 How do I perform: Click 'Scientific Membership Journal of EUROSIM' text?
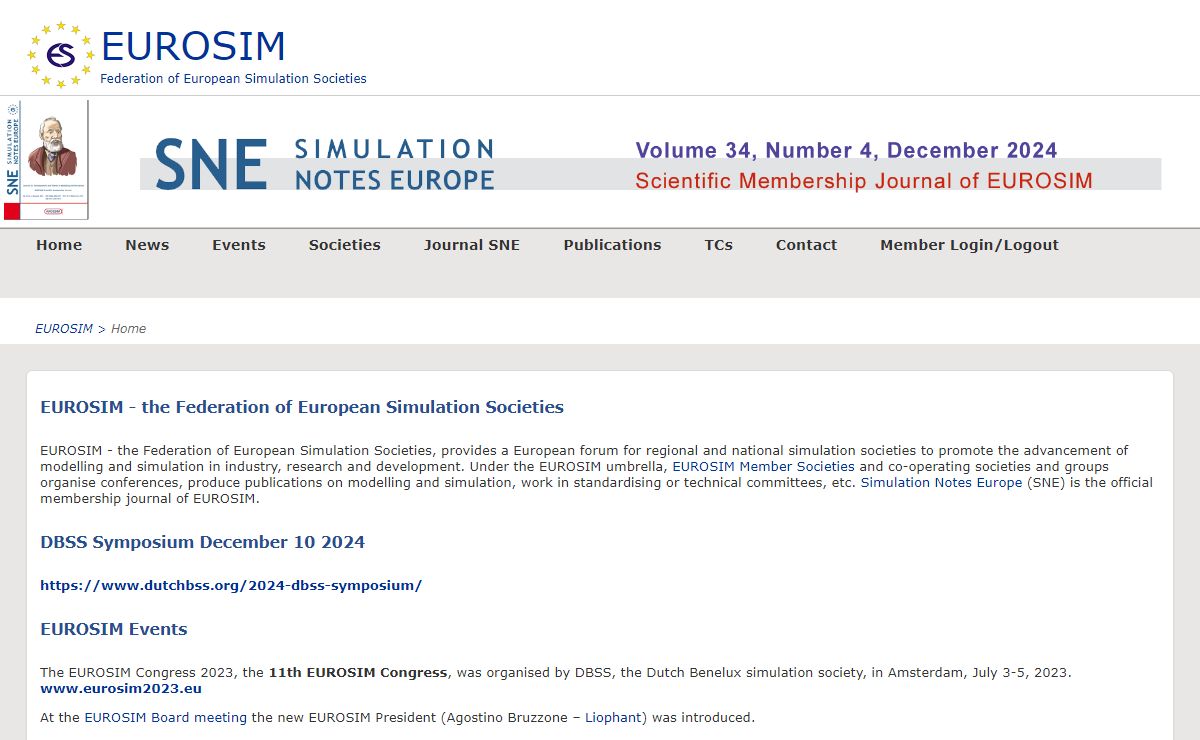(864, 181)
